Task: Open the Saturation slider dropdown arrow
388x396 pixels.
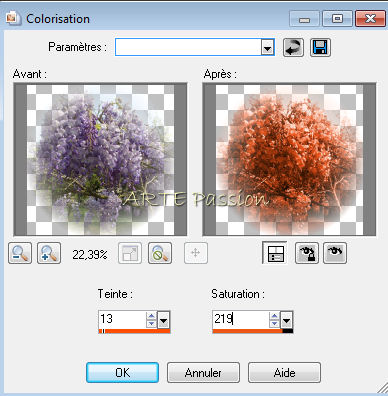Action: pyautogui.click(x=287, y=320)
